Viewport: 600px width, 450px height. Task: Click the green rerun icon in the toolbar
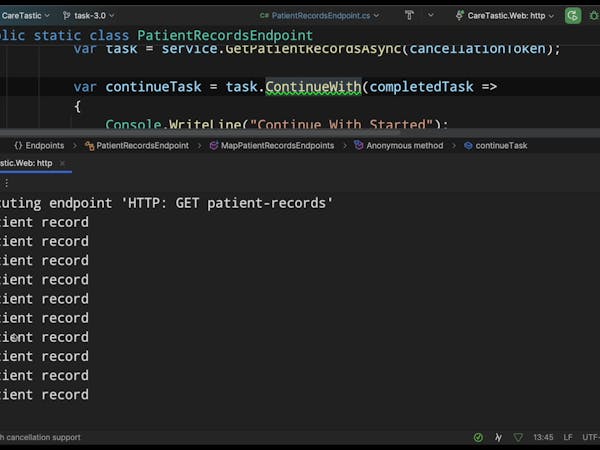(573, 16)
